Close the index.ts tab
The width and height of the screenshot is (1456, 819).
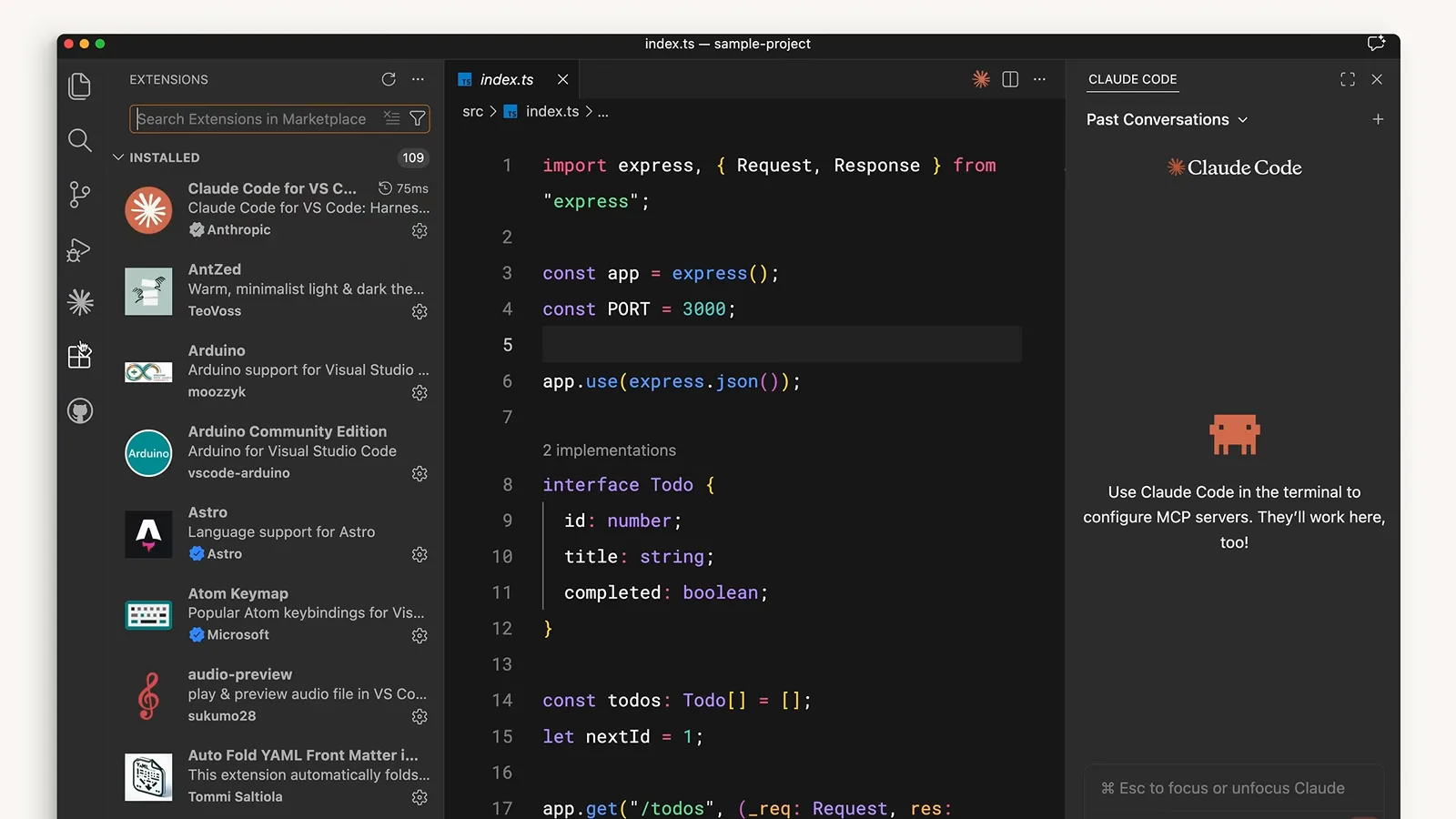tap(563, 79)
